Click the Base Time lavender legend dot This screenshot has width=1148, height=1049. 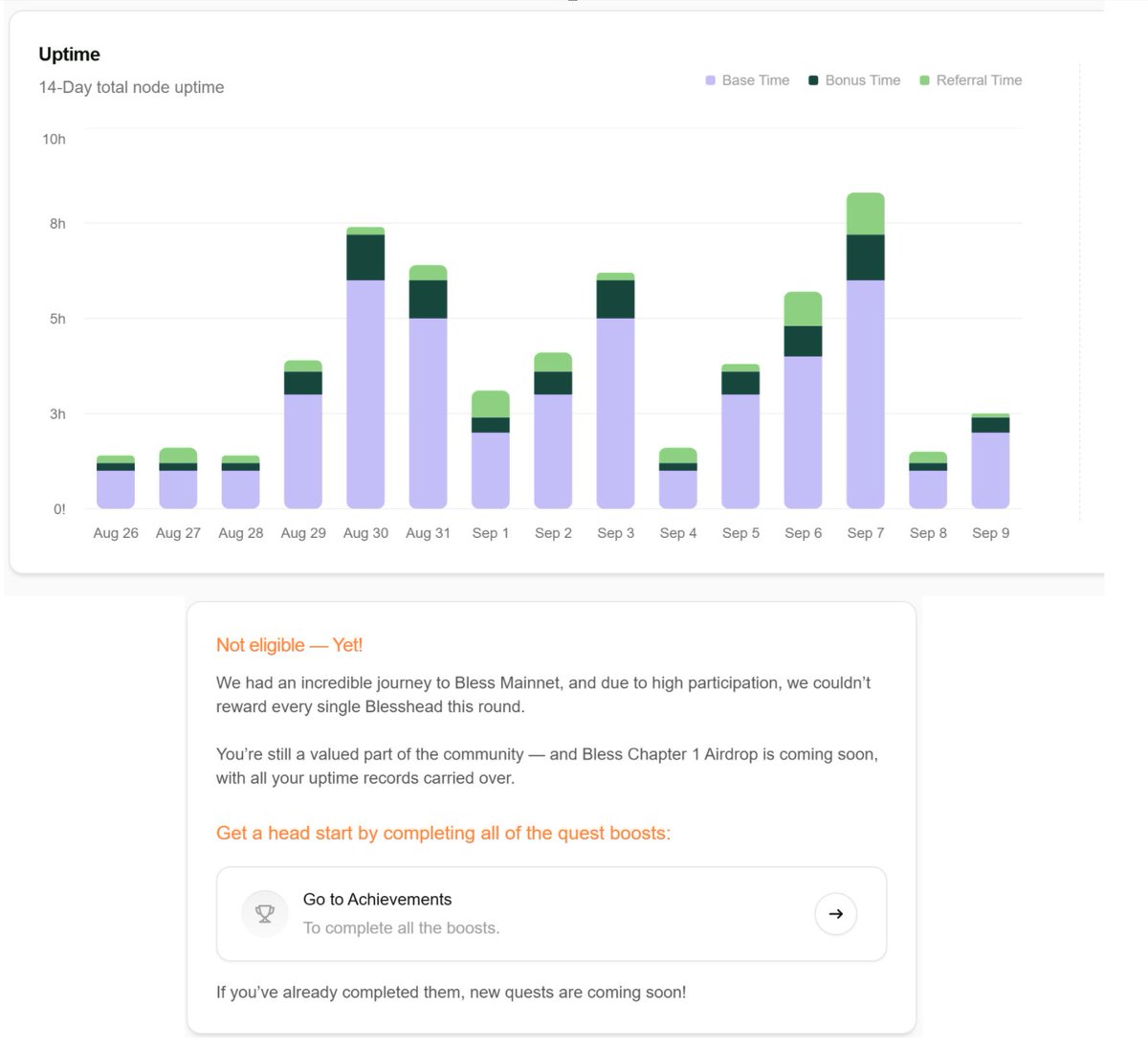[710, 80]
